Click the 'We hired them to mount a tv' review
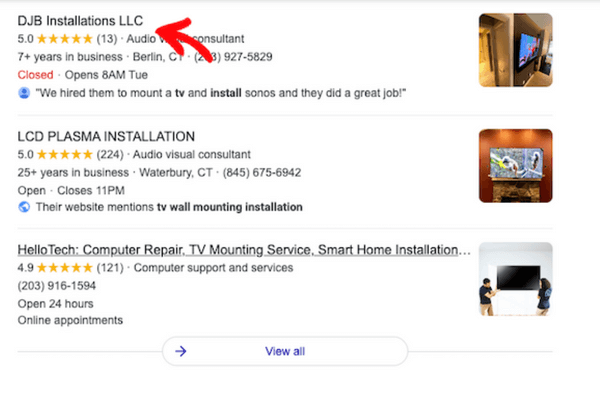Image resolution: width=600 pixels, height=400 pixels. pos(221,93)
